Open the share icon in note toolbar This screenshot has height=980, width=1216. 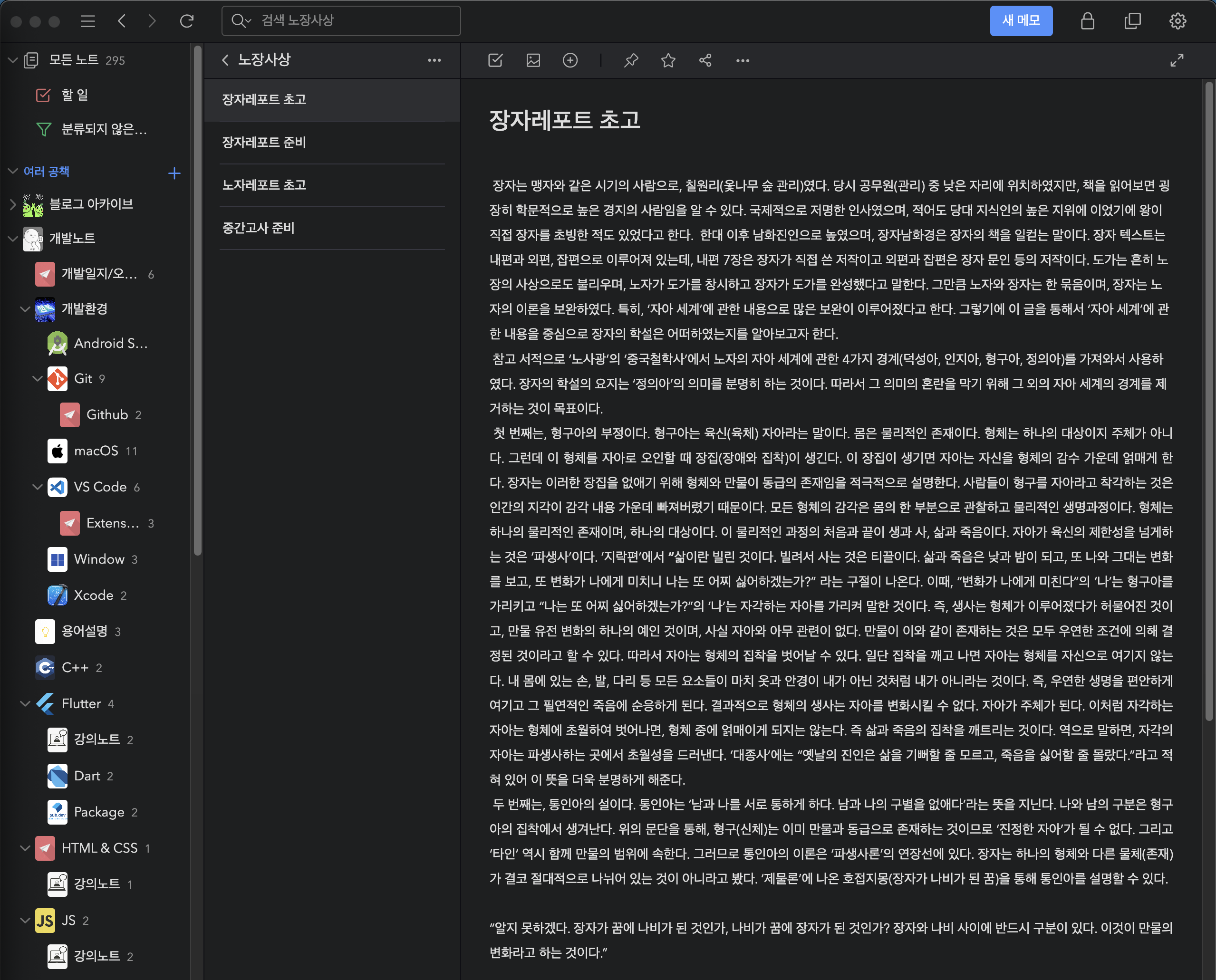[x=705, y=60]
